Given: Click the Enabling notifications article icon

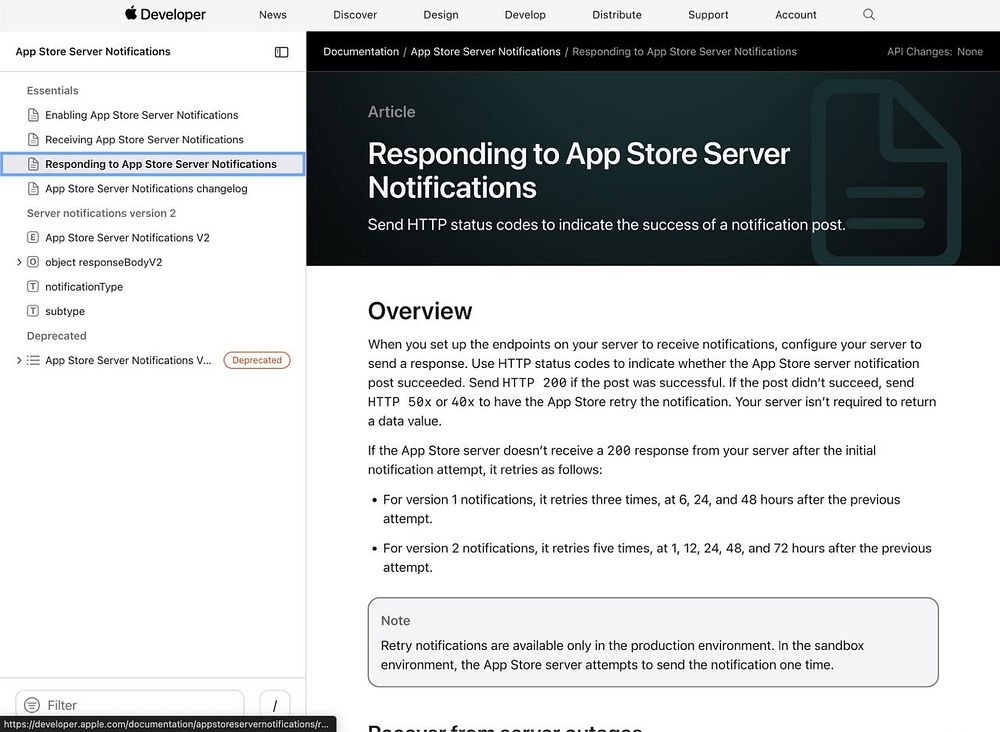Looking at the screenshot, I should (33, 115).
